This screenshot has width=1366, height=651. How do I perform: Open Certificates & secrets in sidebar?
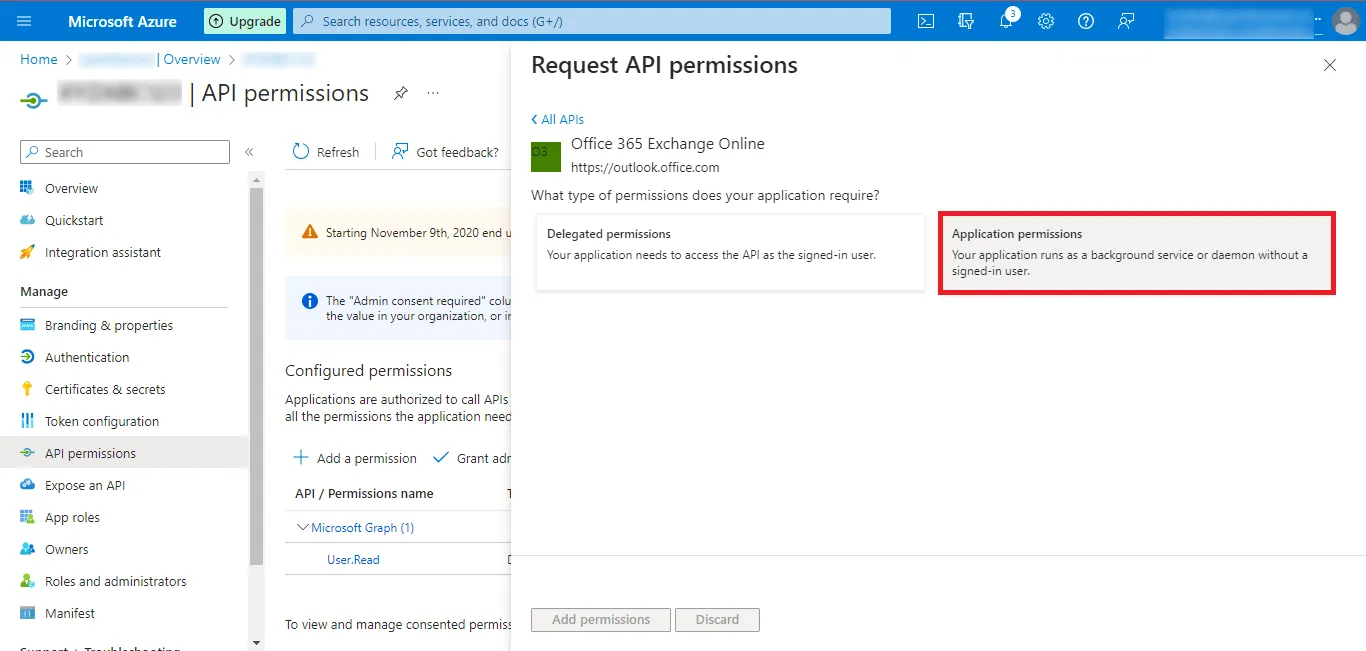pyautogui.click(x=105, y=389)
